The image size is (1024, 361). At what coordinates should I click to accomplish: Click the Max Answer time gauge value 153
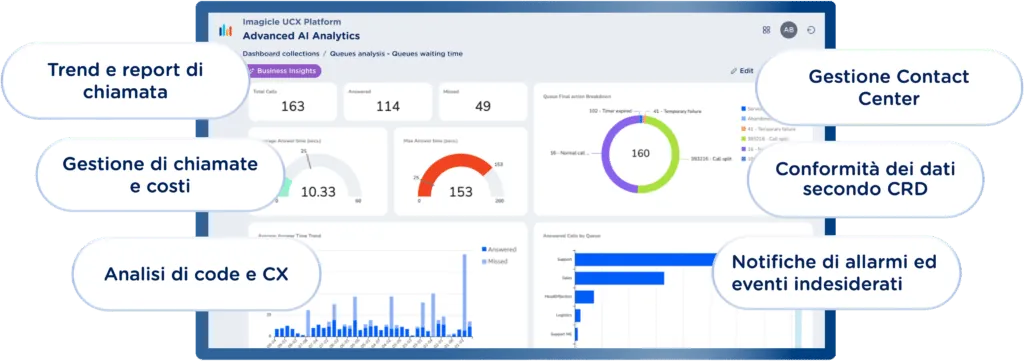460,193
